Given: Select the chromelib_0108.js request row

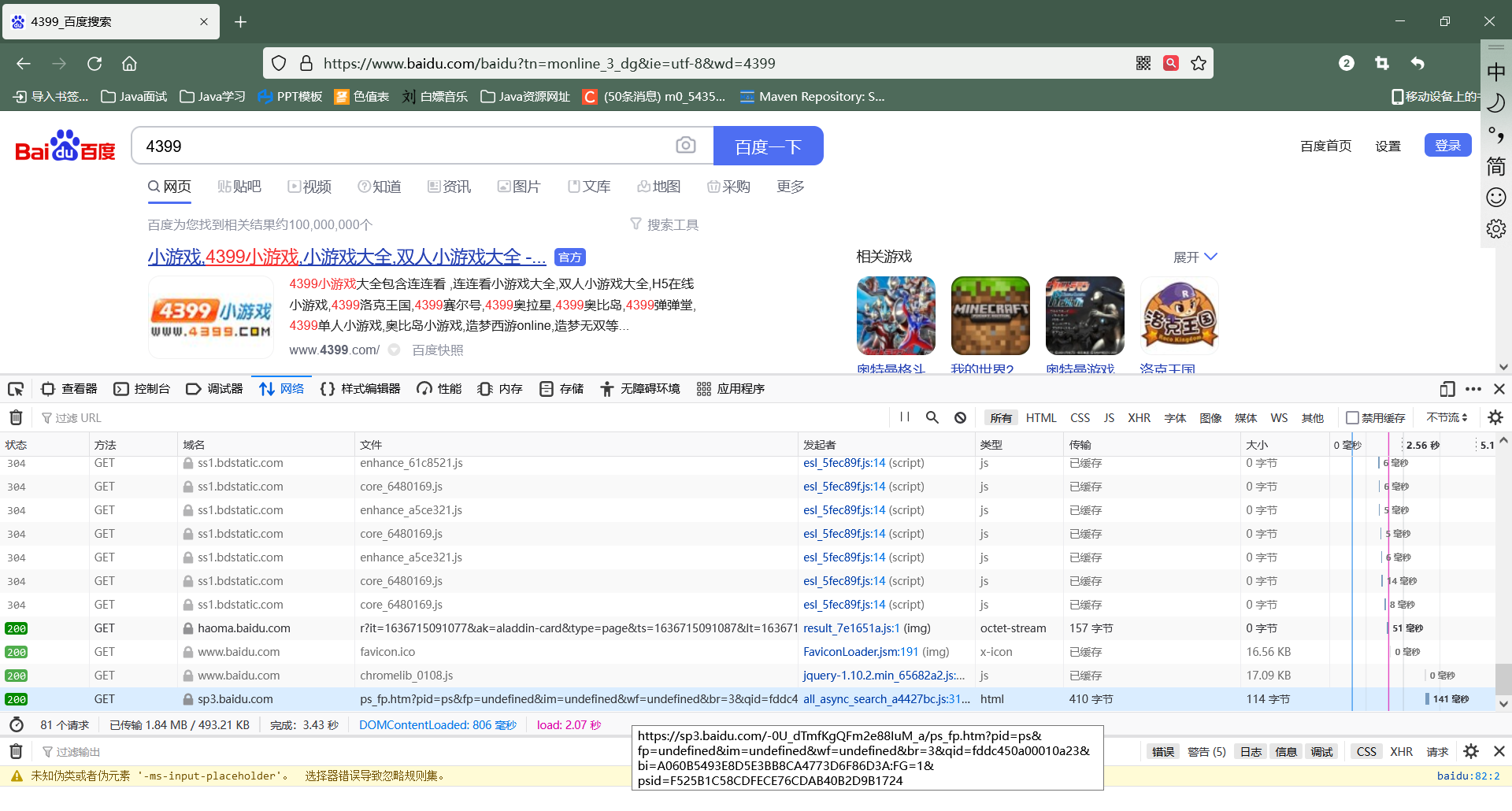Looking at the screenshot, I should tap(748, 676).
